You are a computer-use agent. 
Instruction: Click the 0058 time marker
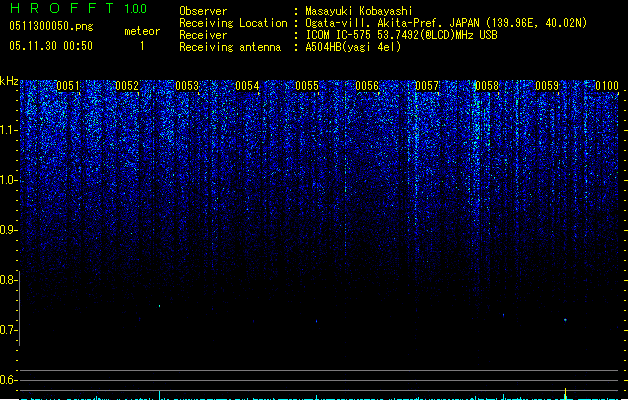click(487, 86)
